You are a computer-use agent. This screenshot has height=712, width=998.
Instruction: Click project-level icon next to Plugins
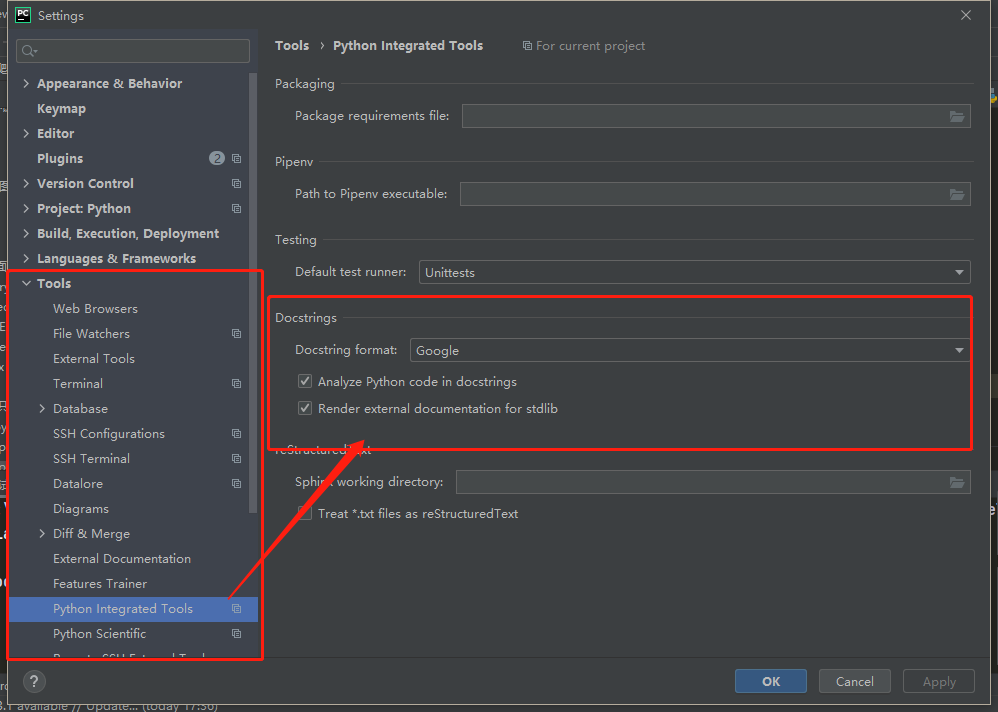coord(236,158)
